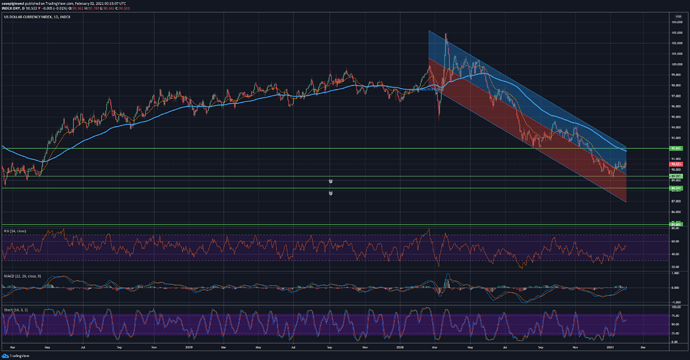The width and height of the screenshot is (690, 360).
Task: Click the second green price tag near 89
Action: (x=675, y=176)
